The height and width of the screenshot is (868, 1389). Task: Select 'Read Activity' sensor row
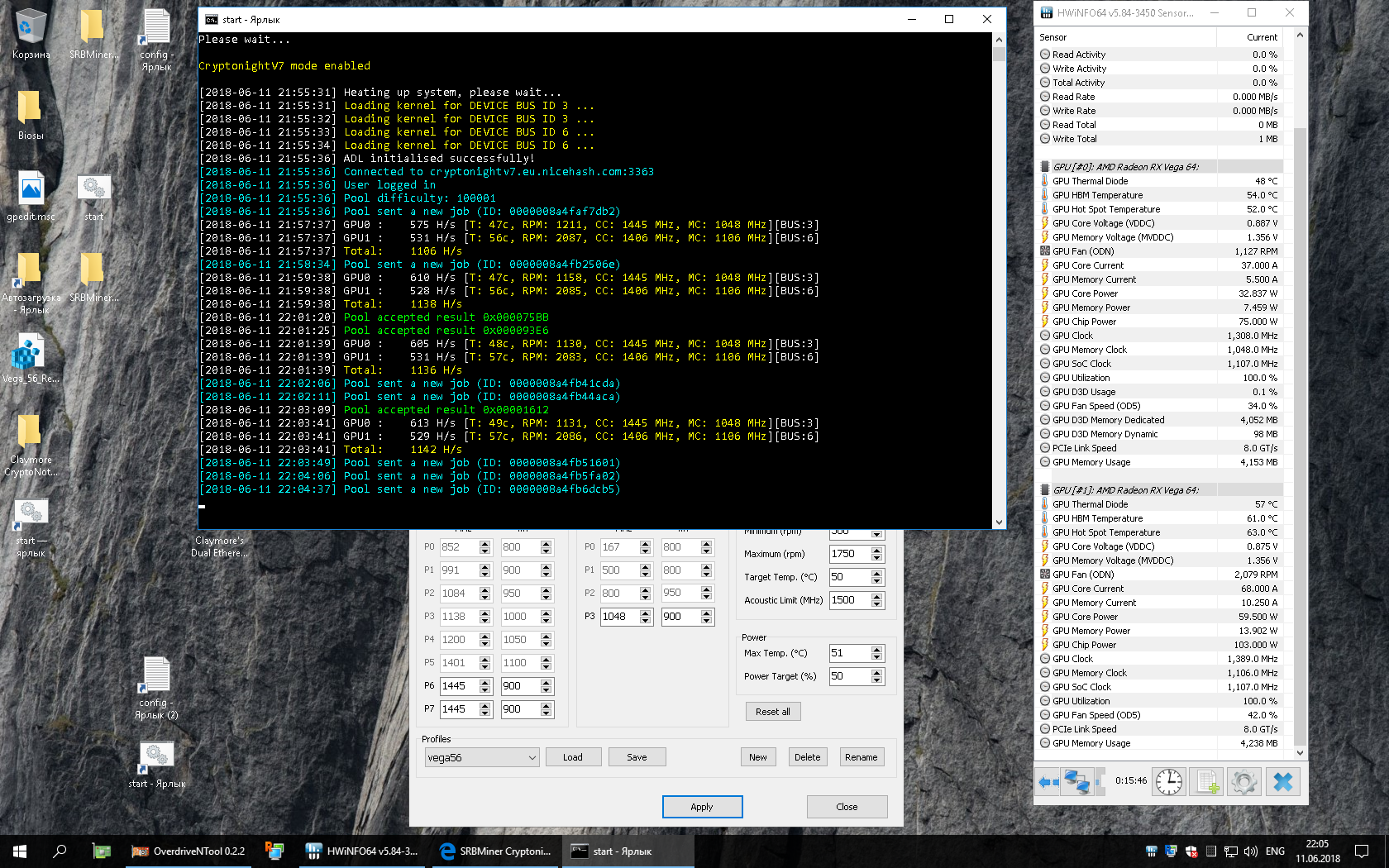(1160, 55)
